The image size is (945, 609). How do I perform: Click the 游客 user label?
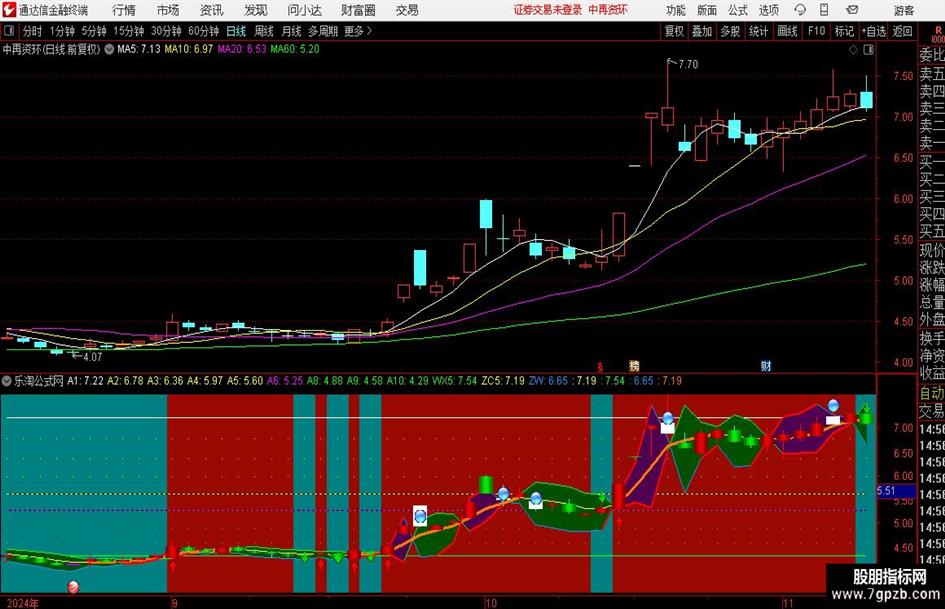point(904,10)
